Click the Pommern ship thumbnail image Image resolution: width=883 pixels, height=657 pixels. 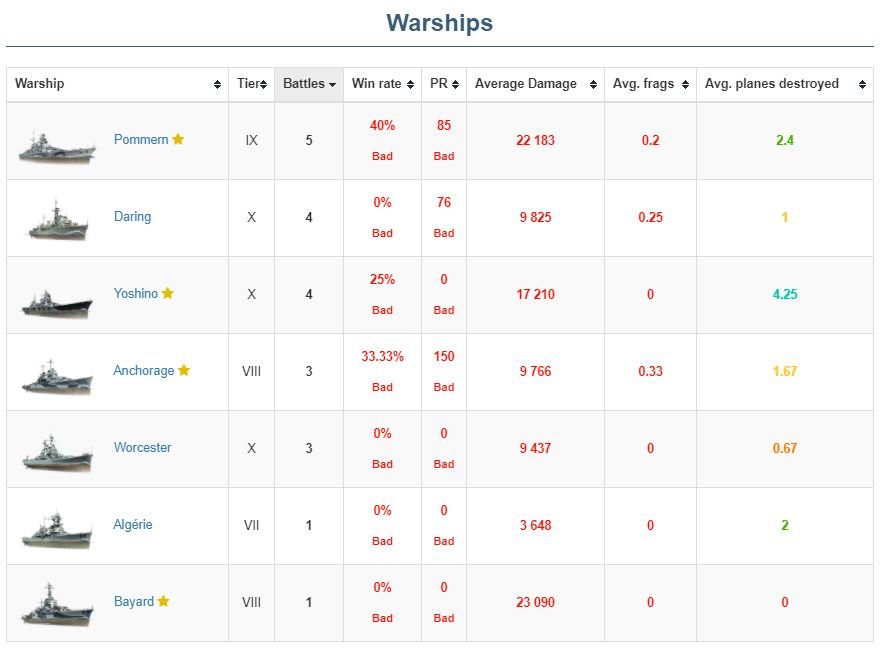(x=57, y=146)
